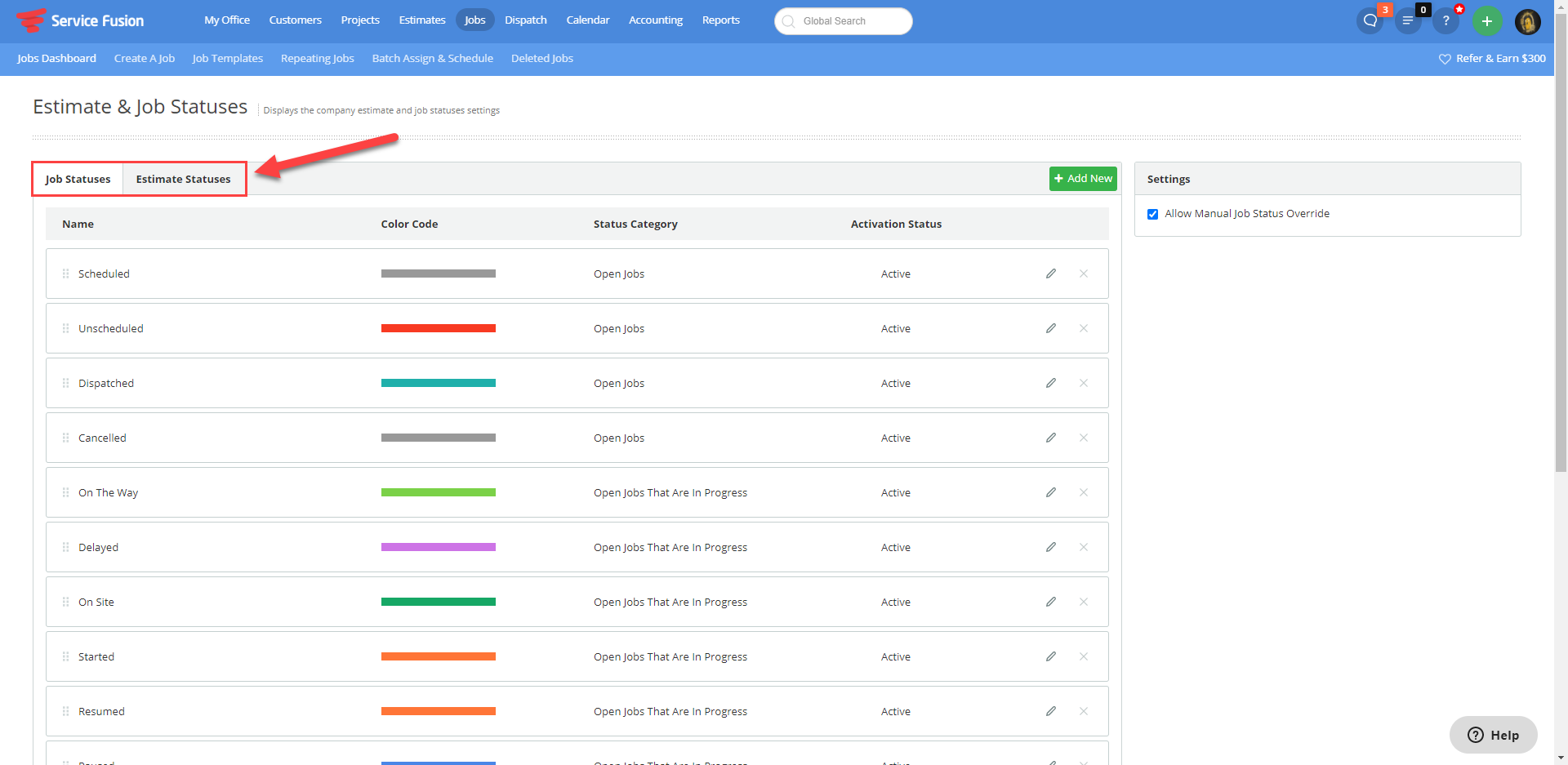Click the red Unscheduled color bar
The image size is (1568, 765).
click(x=439, y=328)
